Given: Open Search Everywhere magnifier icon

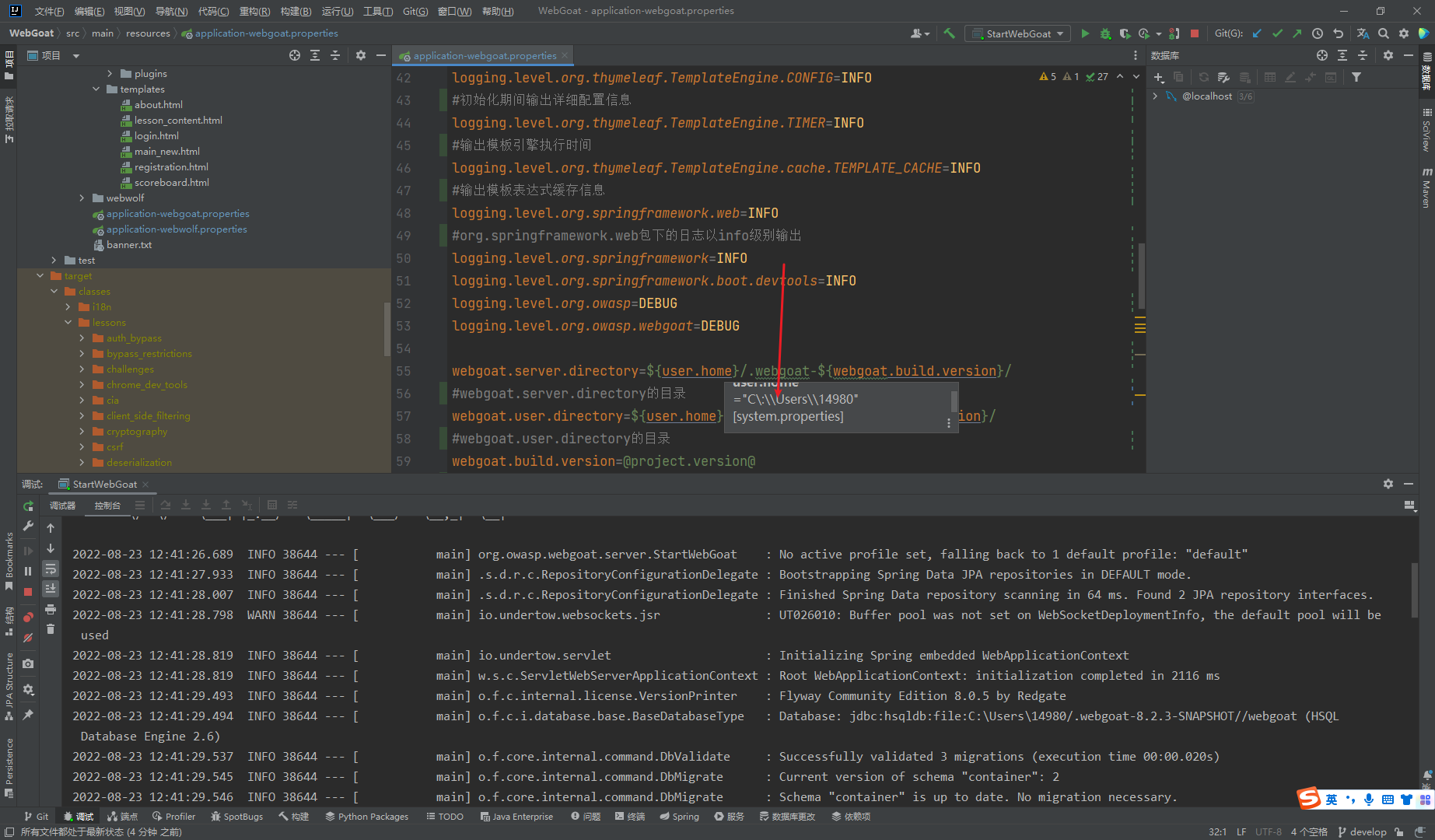Looking at the screenshot, I should point(1384,33).
